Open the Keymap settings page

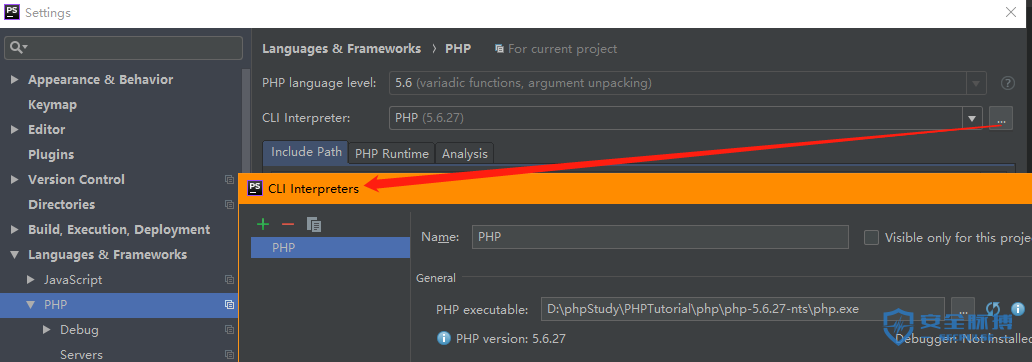[53, 105]
